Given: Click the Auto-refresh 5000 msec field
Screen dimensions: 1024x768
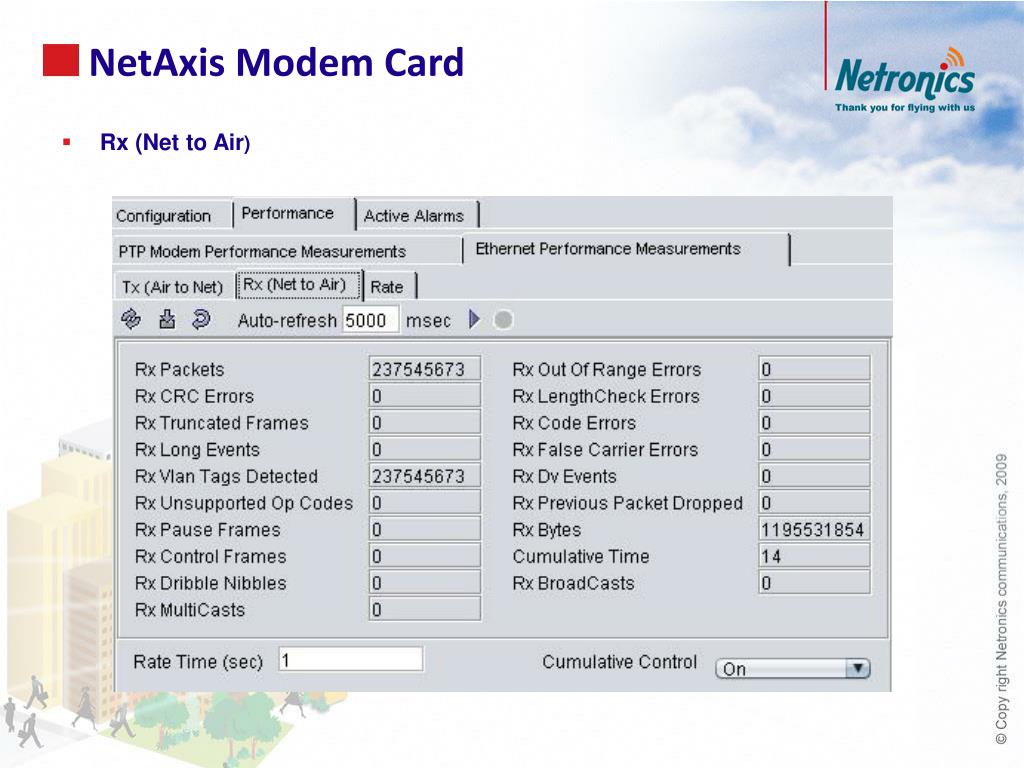Looking at the screenshot, I should (x=370, y=320).
